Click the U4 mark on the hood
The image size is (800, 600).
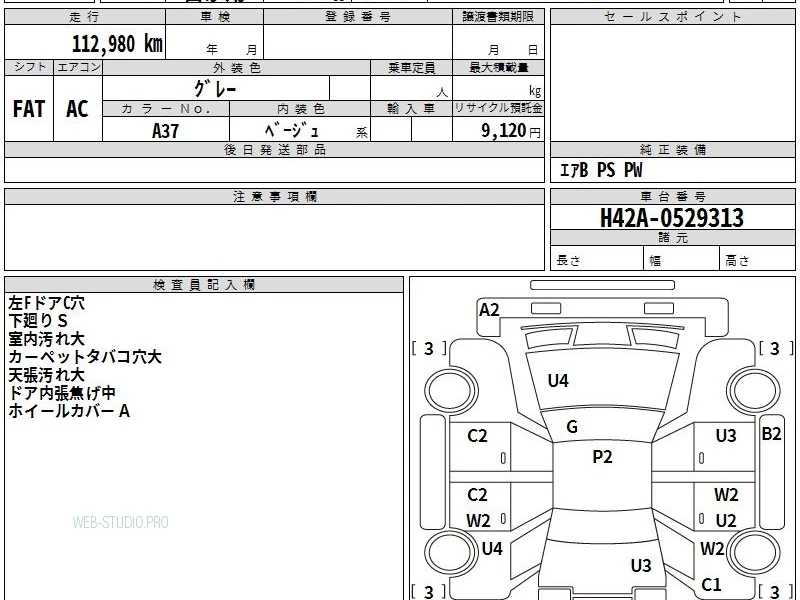[558, 381]
